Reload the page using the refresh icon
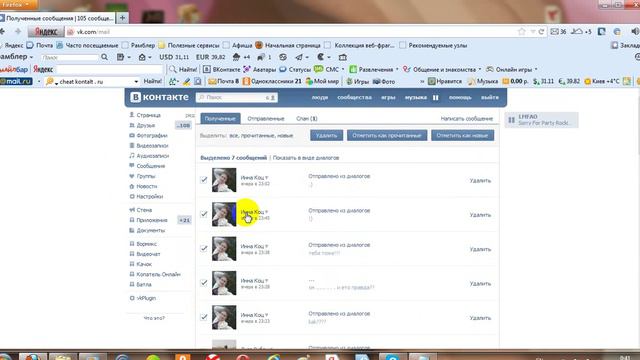 click(541, 31)
